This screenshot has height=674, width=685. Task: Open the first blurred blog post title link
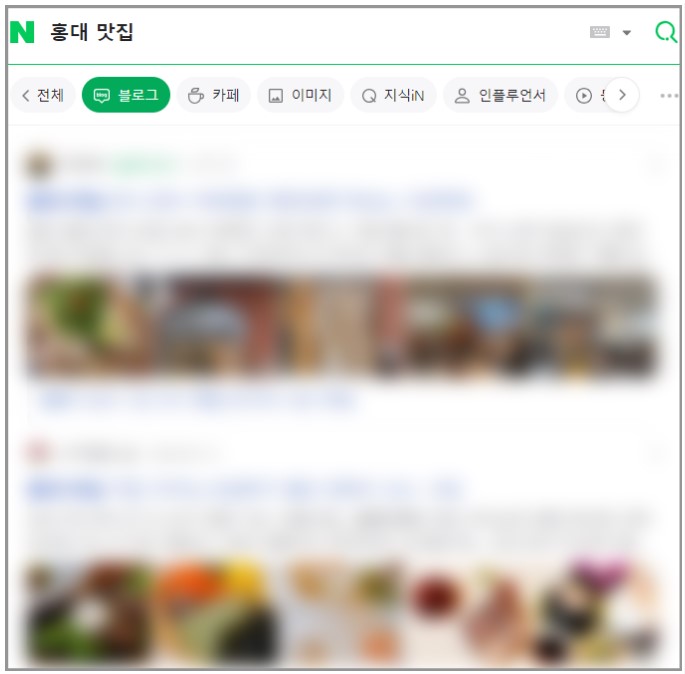click(251, 200)
